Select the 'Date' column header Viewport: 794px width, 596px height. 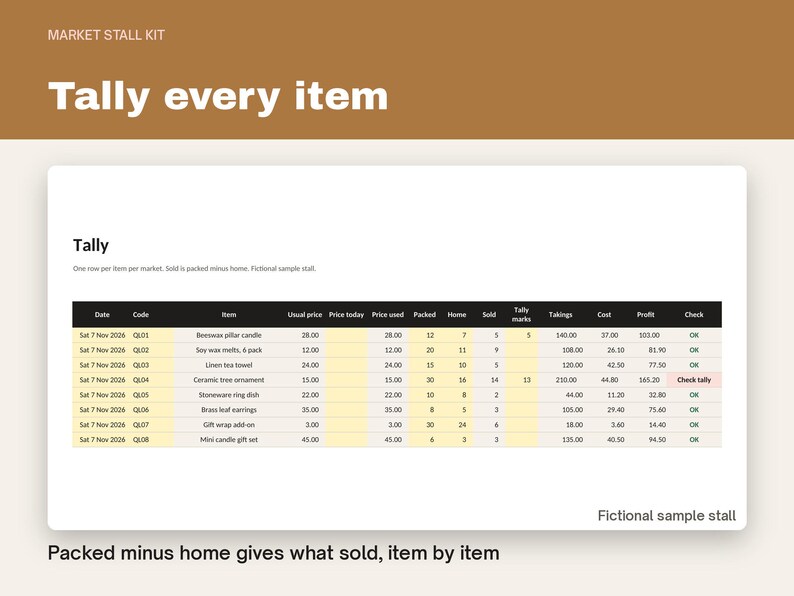102,314
